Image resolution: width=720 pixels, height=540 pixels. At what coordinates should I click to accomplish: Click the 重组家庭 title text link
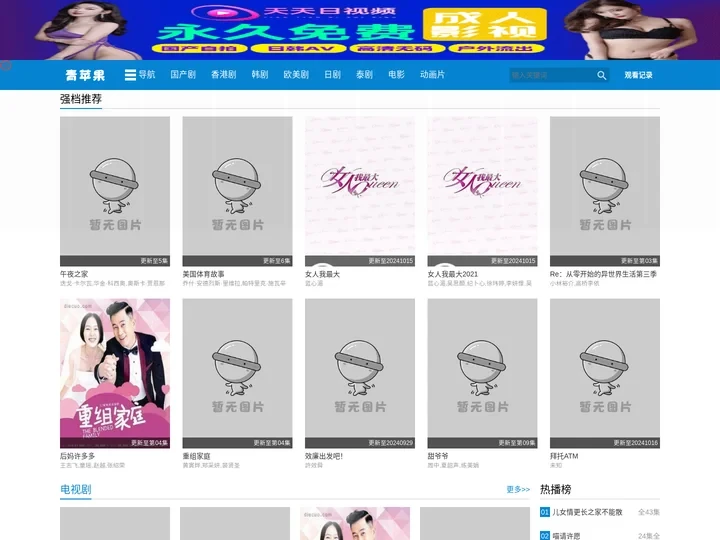197,456
